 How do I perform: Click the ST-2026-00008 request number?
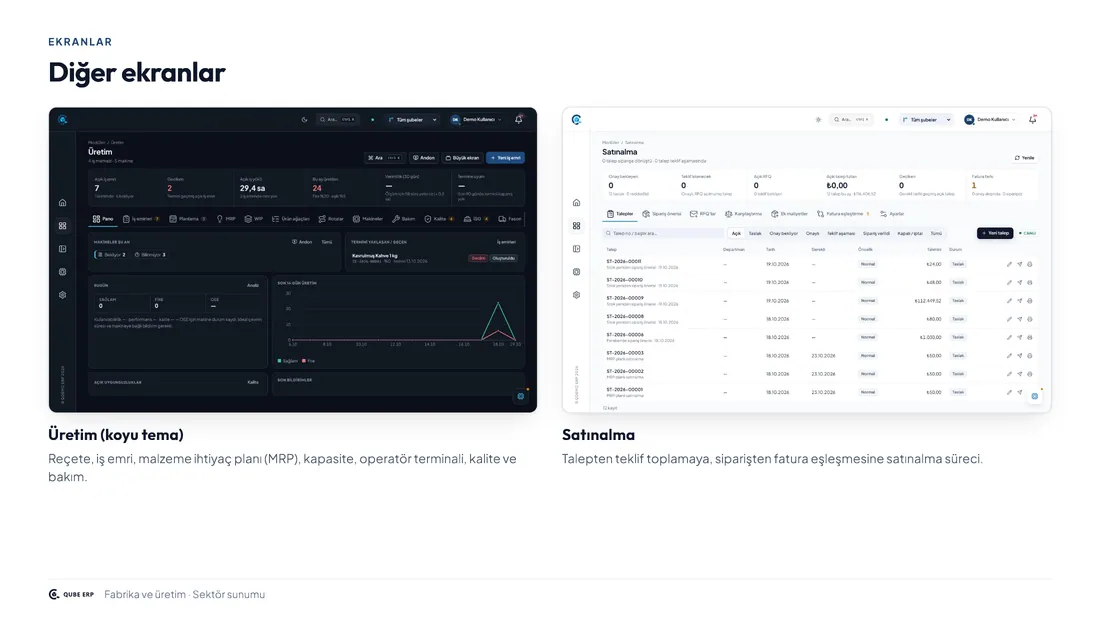(625, 317)
